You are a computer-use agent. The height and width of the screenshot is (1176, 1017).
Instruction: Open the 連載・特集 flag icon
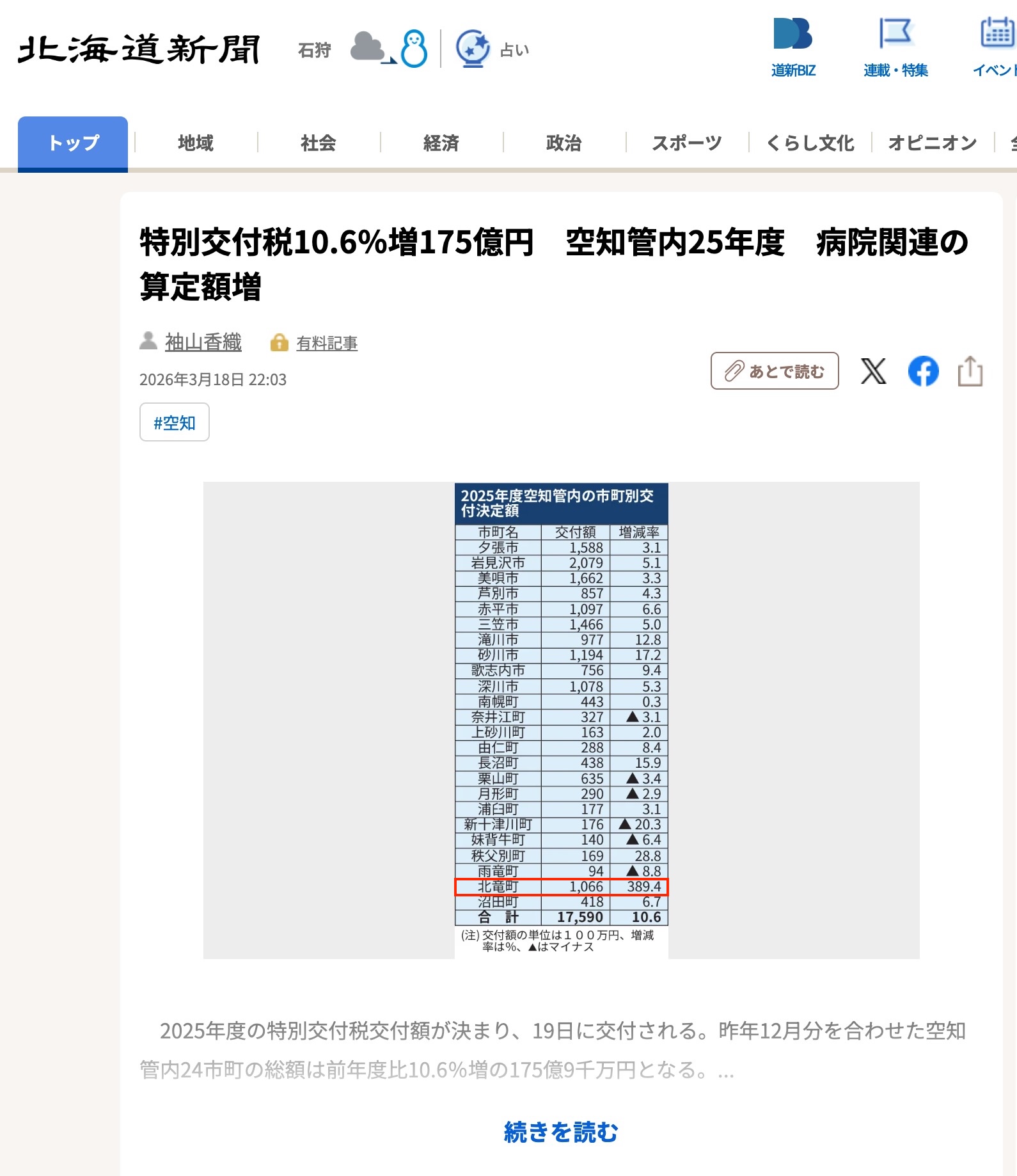(895, 33)
